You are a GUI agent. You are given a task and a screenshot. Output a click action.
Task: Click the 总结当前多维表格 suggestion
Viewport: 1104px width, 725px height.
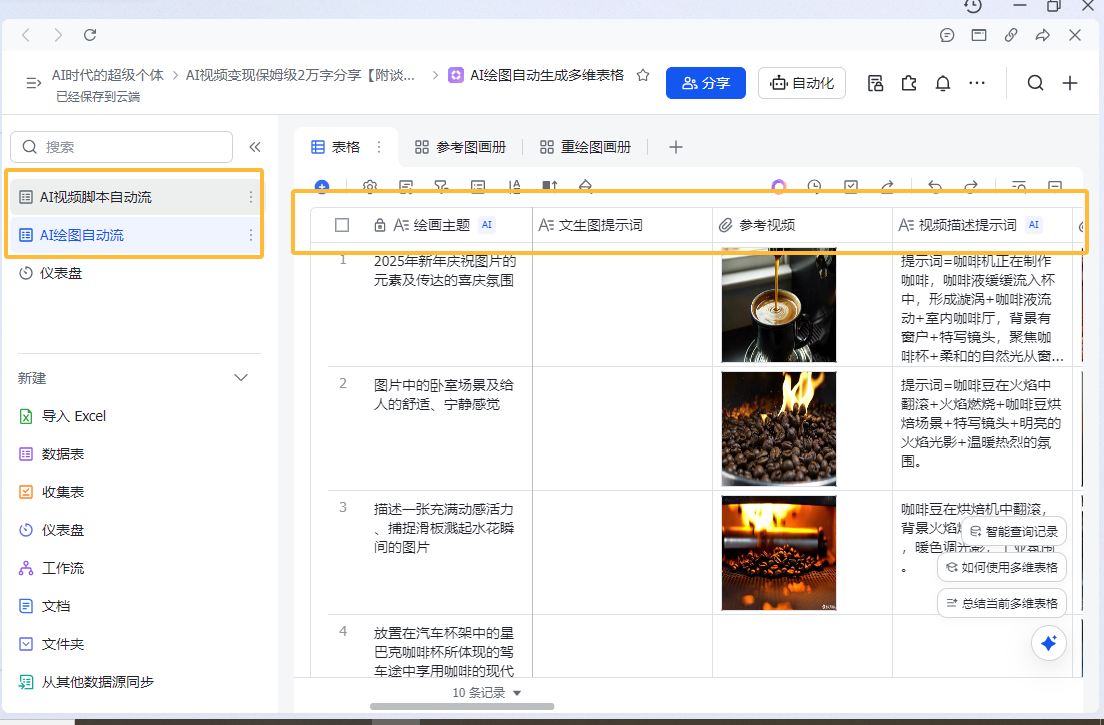(1002, 603)
